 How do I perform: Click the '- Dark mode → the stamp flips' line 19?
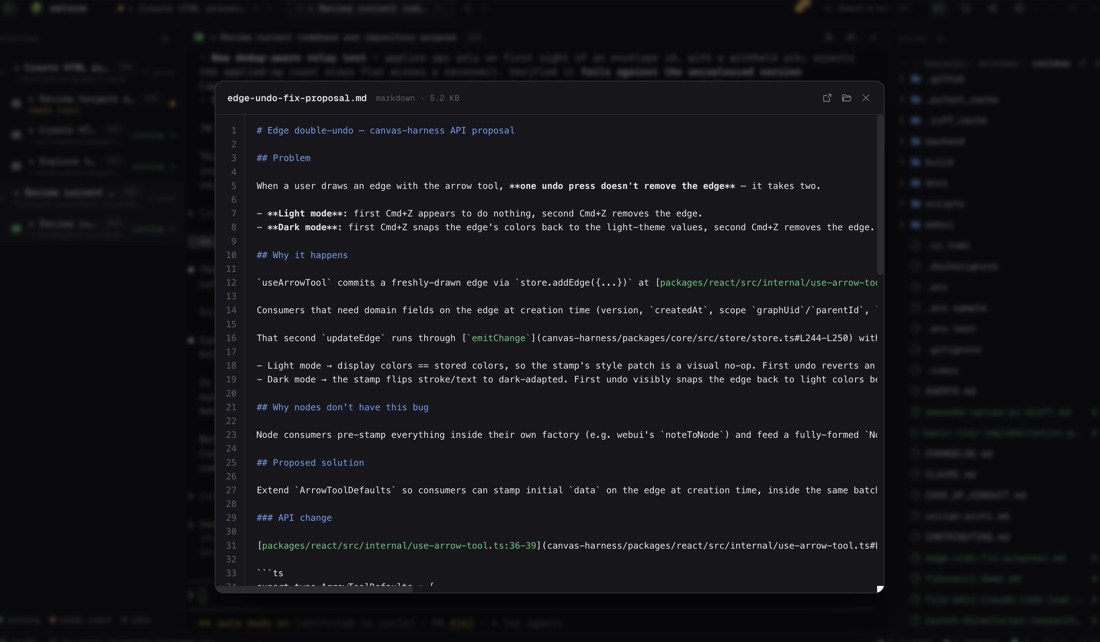pyautogui.click(x=566, y=380)
